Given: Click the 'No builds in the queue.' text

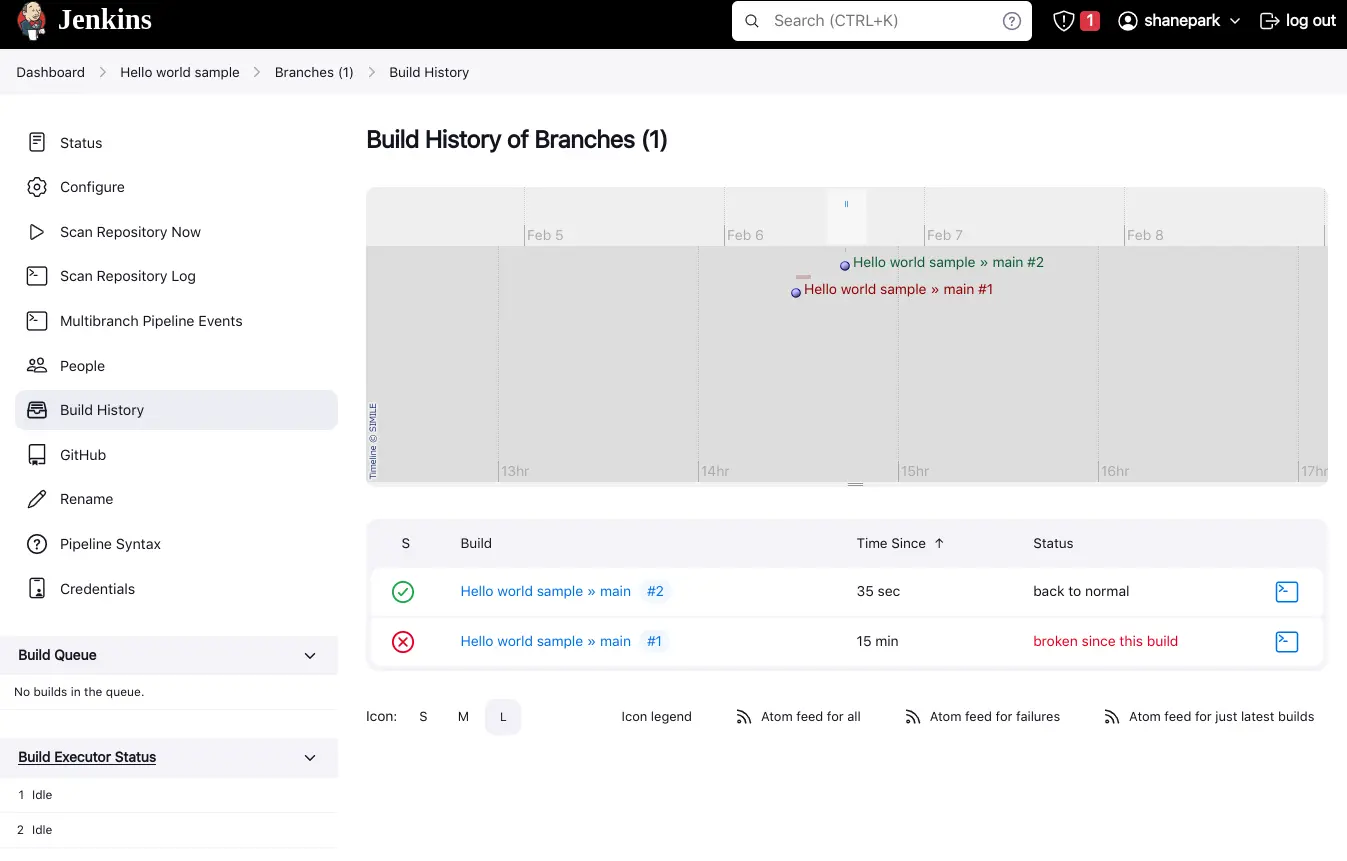Looking at the screenshot, I should [79, 692].
